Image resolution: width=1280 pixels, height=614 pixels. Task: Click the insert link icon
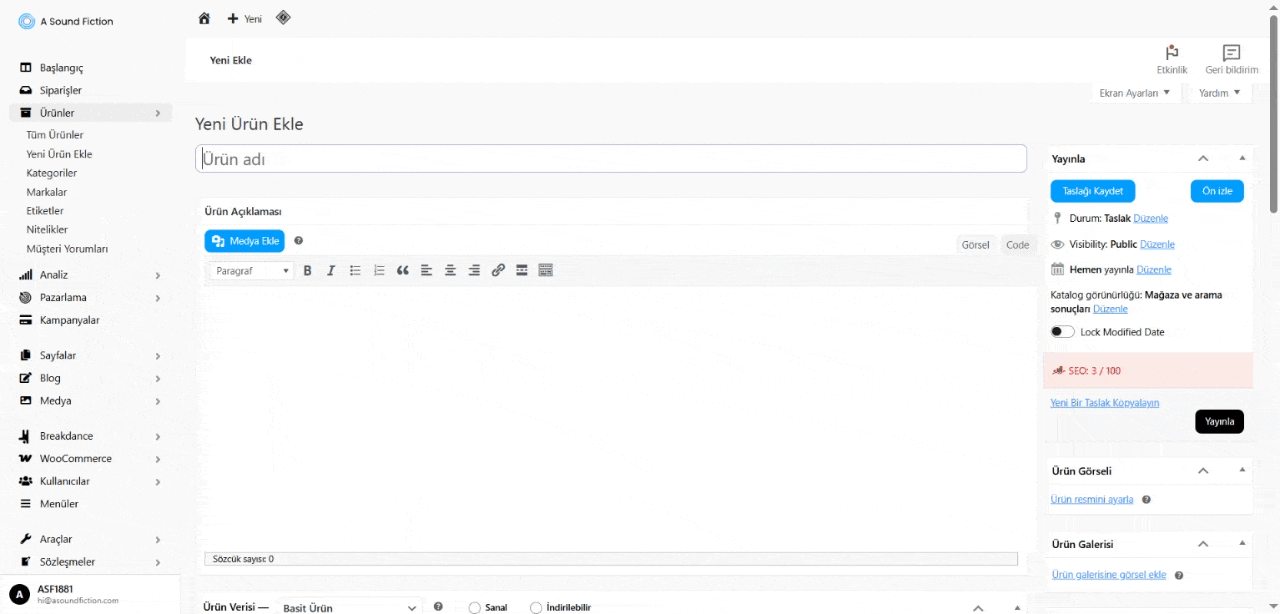(498, 270)
